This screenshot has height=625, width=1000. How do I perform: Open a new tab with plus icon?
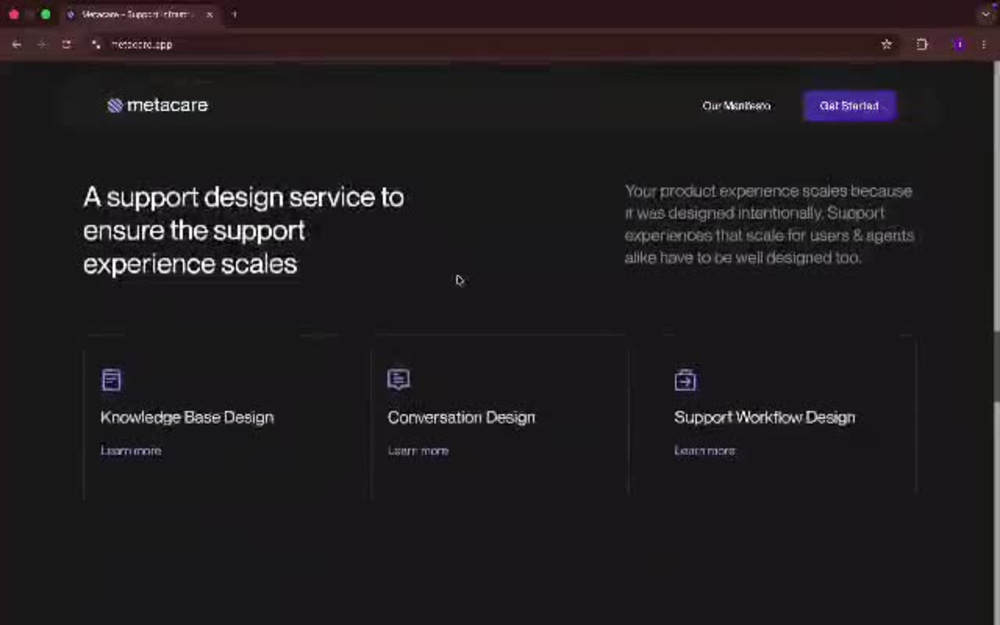point(234,14)
